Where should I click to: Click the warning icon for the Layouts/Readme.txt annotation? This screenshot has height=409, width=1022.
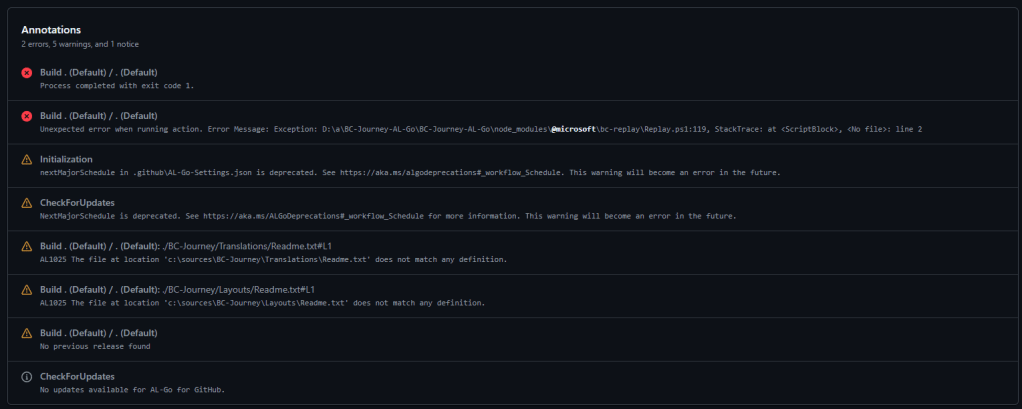(26, 289)
